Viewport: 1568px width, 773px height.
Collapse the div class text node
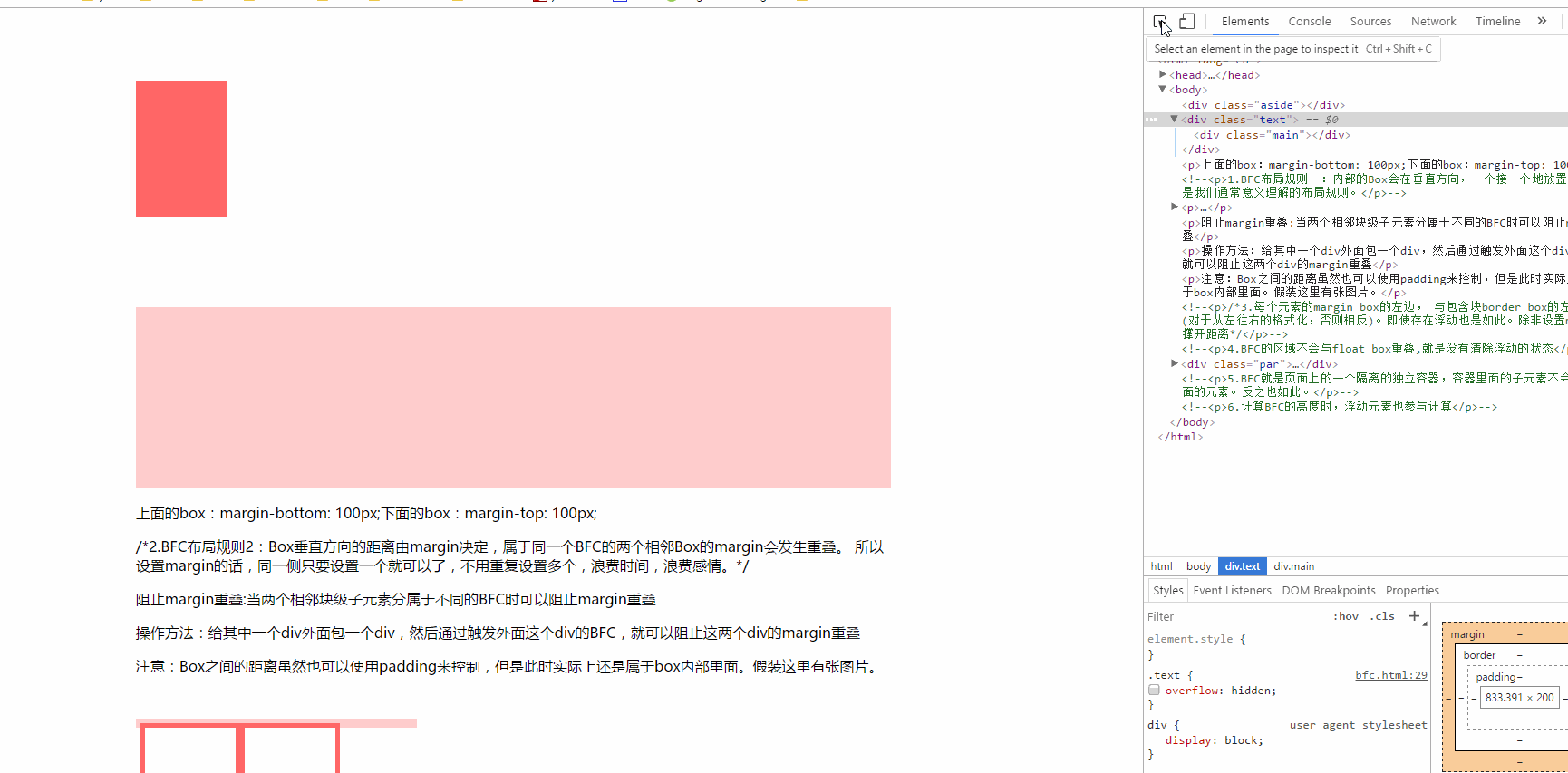click(x=1174, y=119)
